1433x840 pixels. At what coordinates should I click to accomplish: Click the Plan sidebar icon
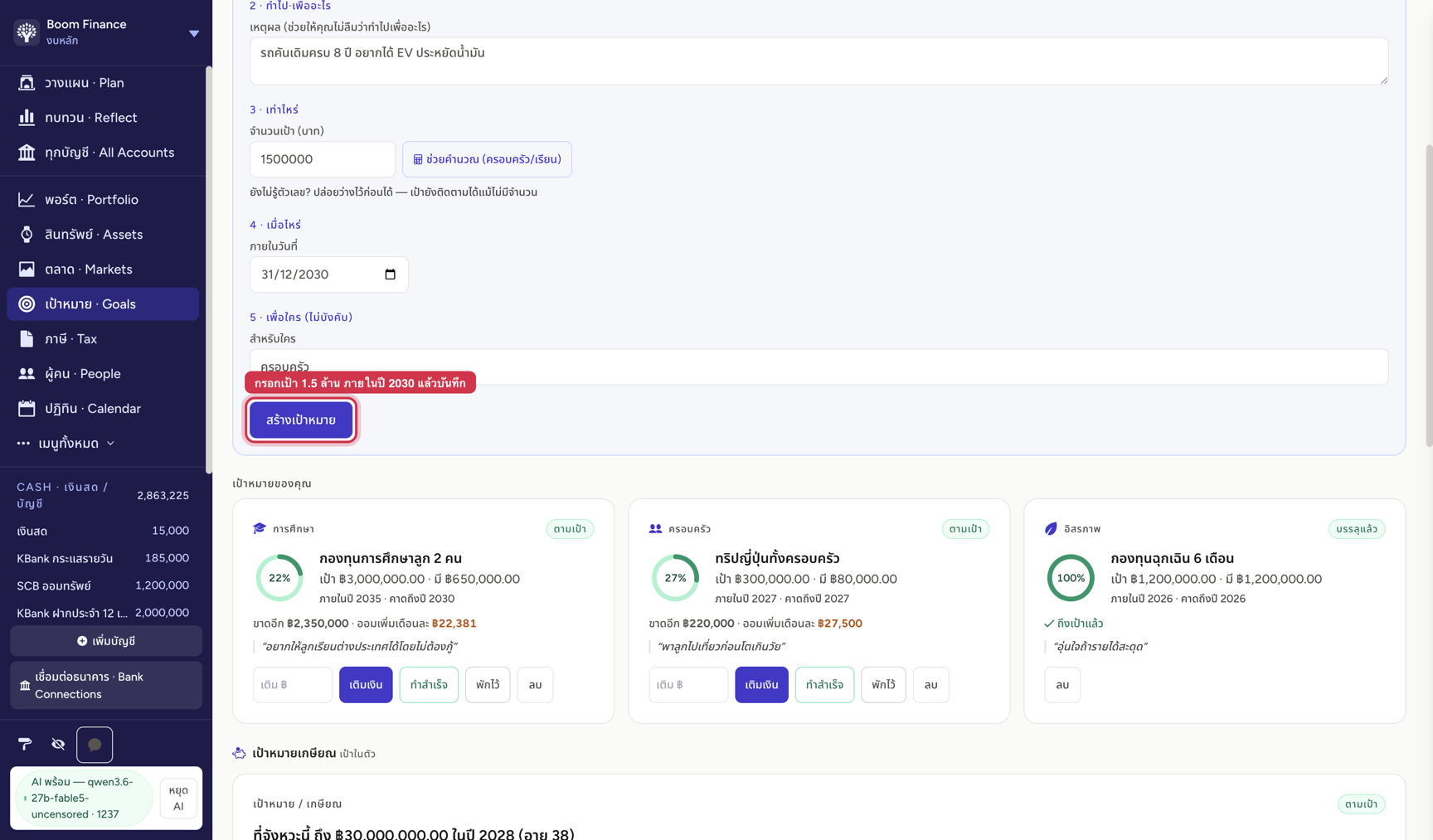[27, 83]
